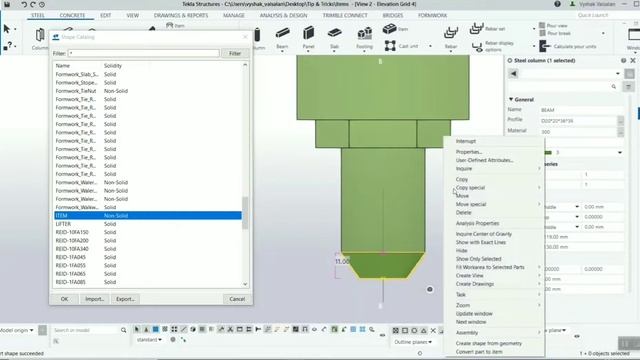
Task: Switch to the STEEL ribbon tab
Action: pyautogui.click(x=38, y=15)
